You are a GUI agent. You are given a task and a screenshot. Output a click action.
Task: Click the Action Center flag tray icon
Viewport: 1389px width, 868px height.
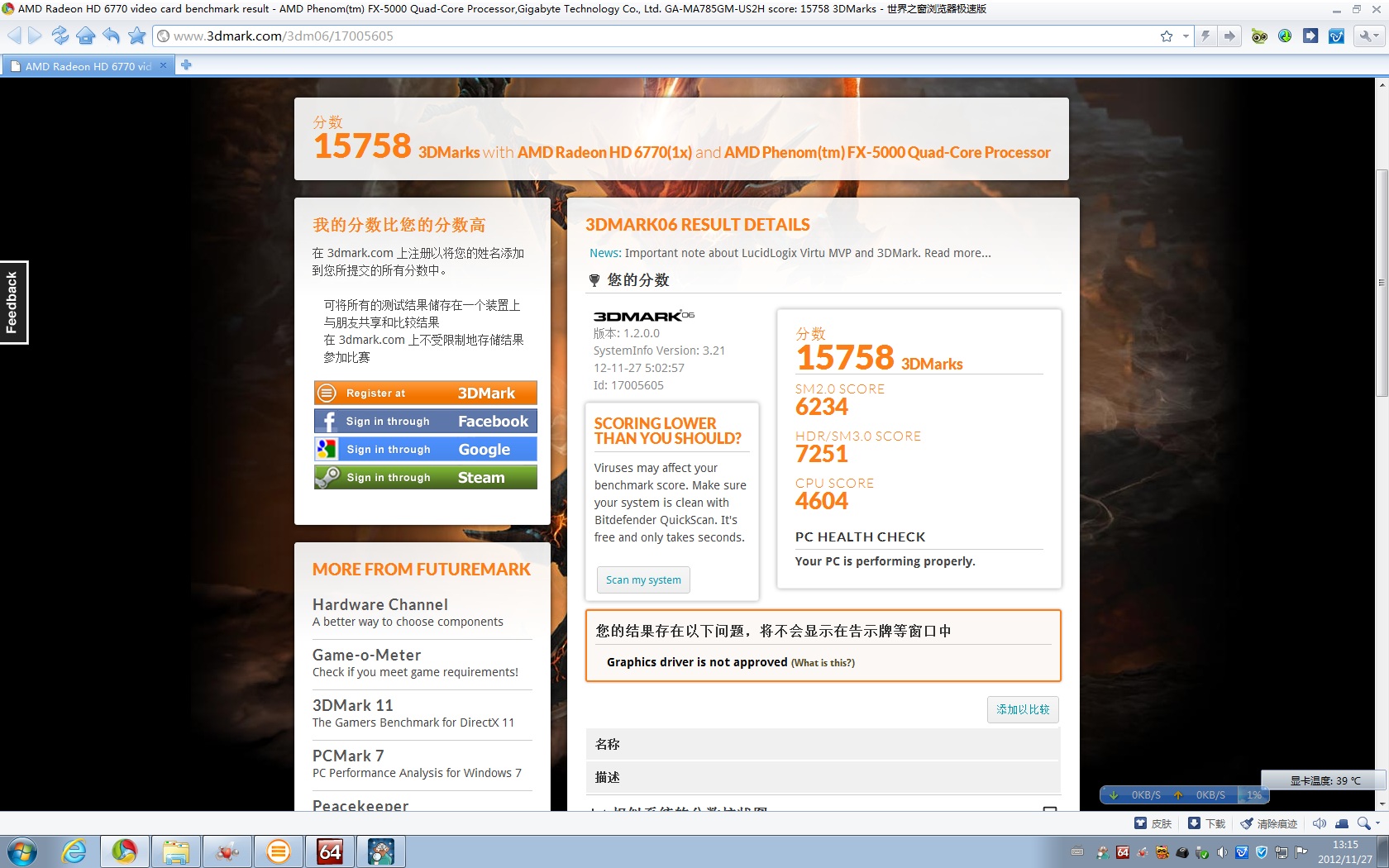click(x=1301, y=852)
